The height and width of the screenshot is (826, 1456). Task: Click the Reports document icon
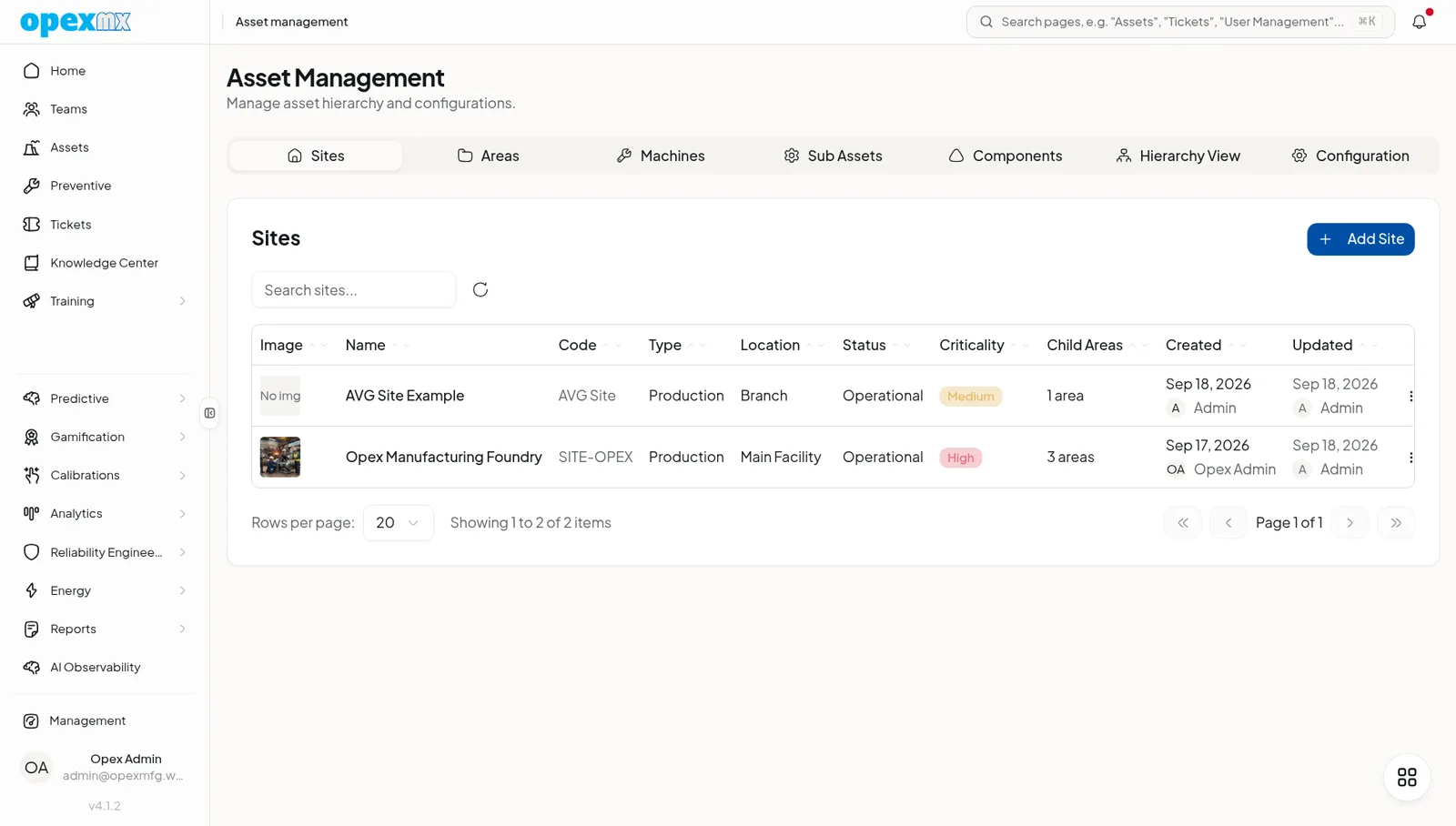pos(32,629)
